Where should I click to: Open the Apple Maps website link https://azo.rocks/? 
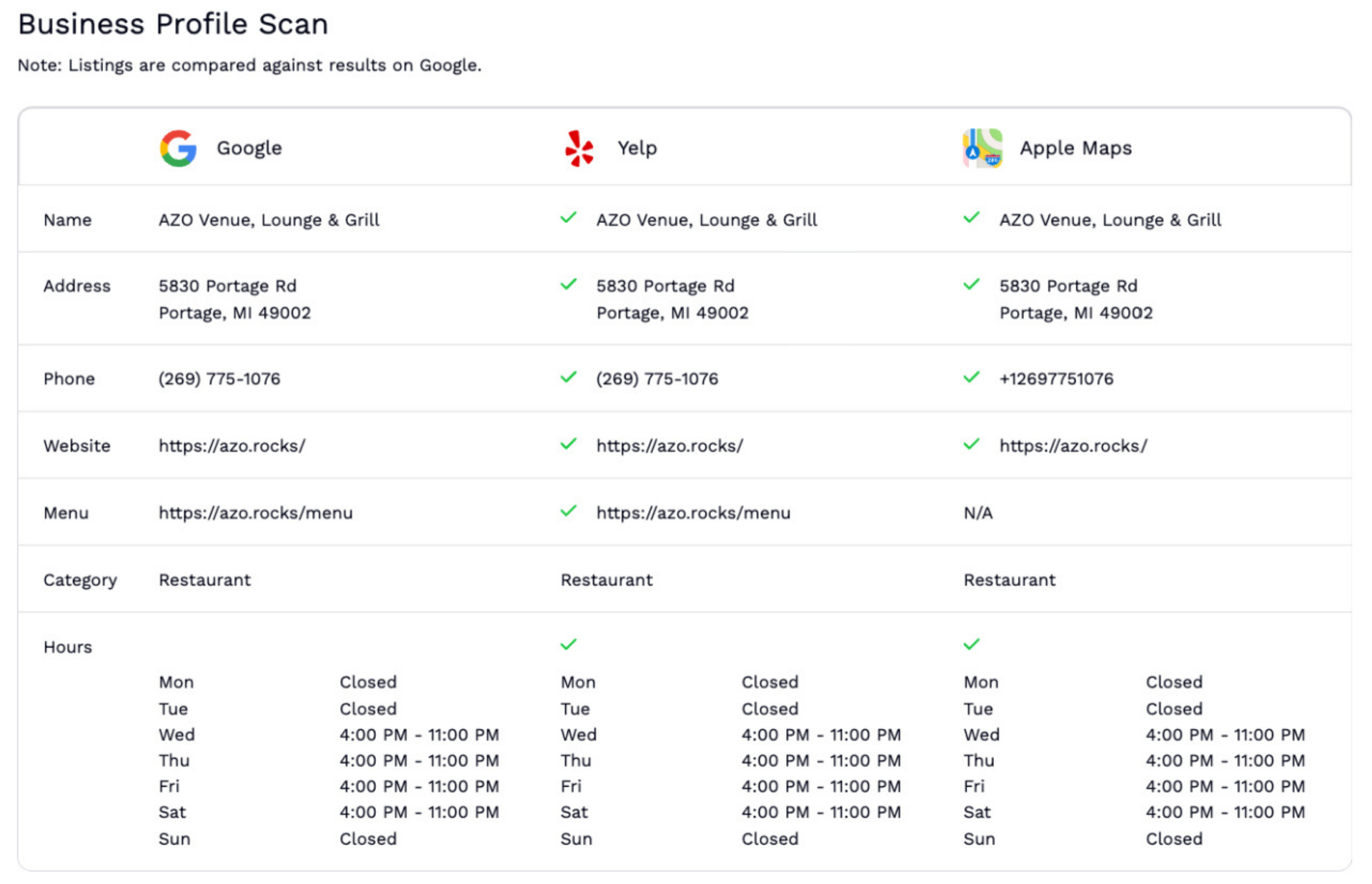pyautogui.click(x=1073, y=446)
